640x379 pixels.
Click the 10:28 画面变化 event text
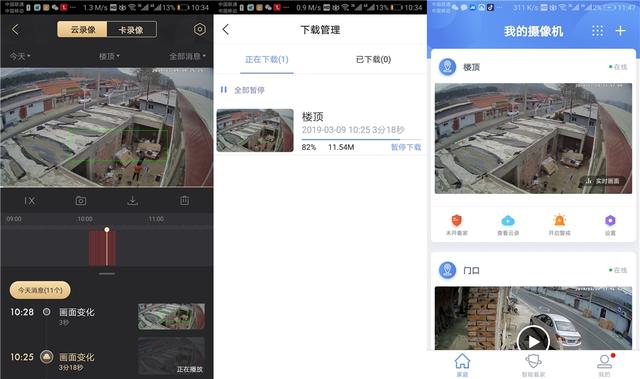pyautogui.click(x=77, y=313)
